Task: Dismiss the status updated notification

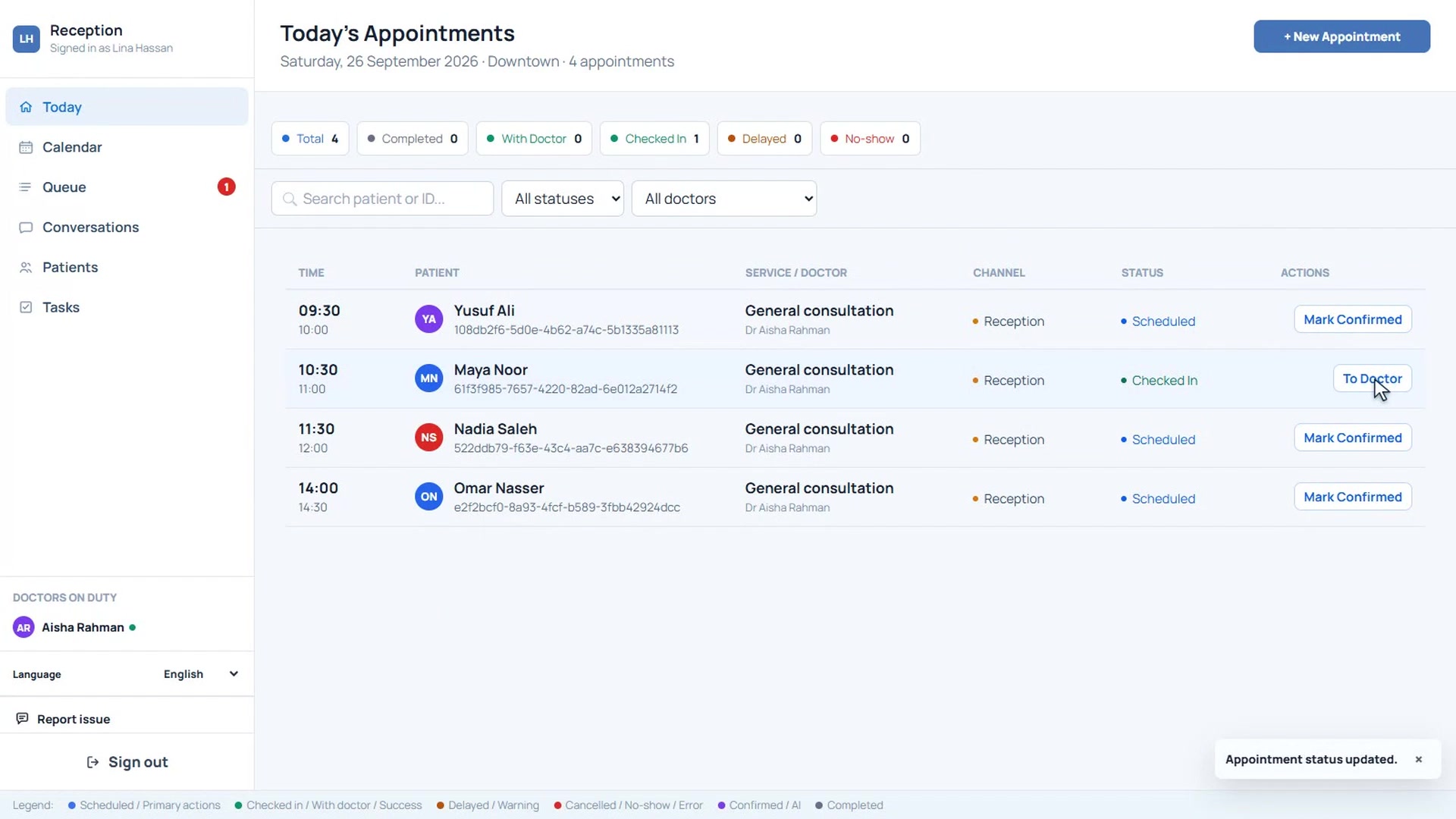Action: (x=1418, y=759)
